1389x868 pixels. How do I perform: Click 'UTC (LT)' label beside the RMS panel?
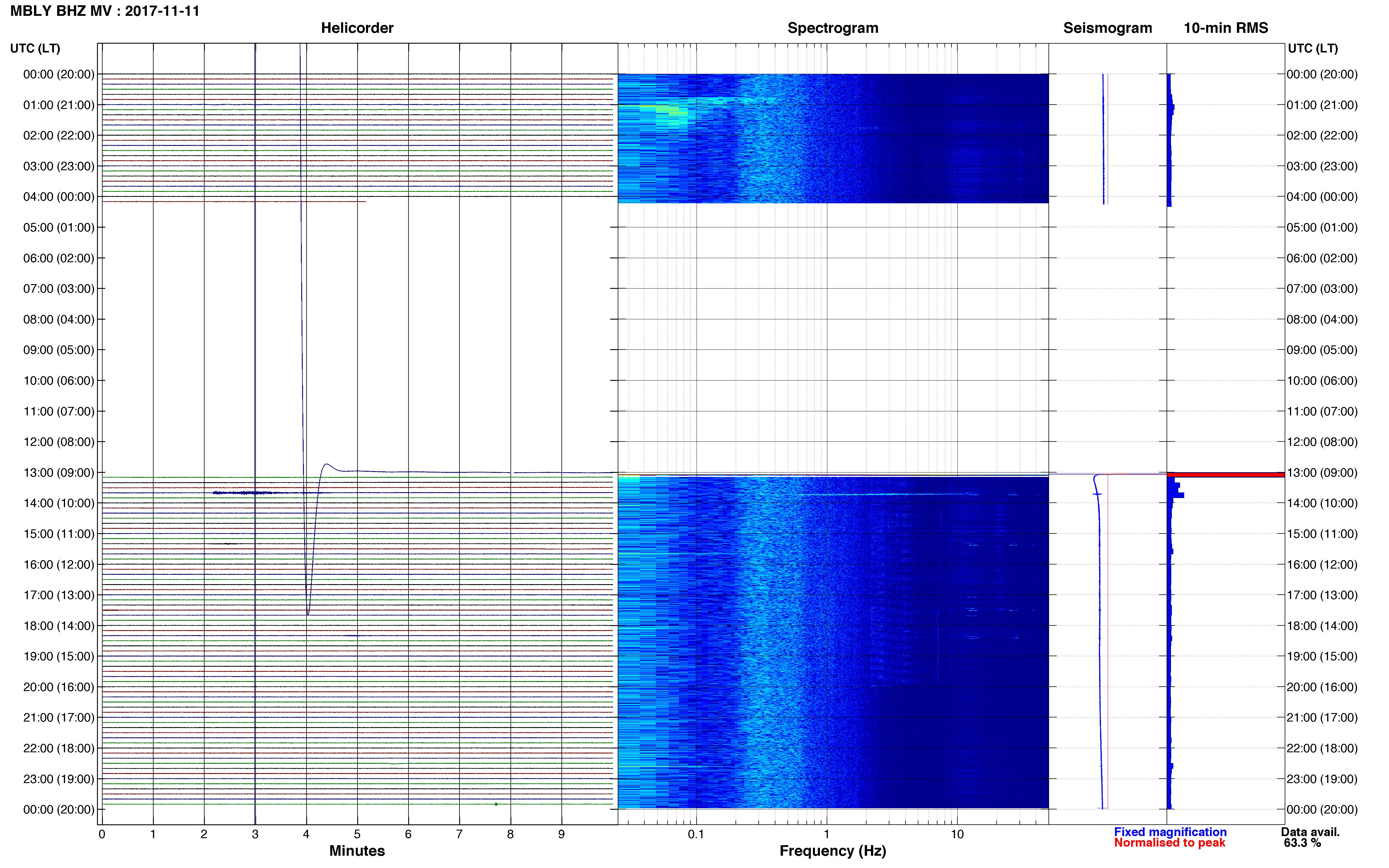pyautogui.click(x=1313, y=48)
